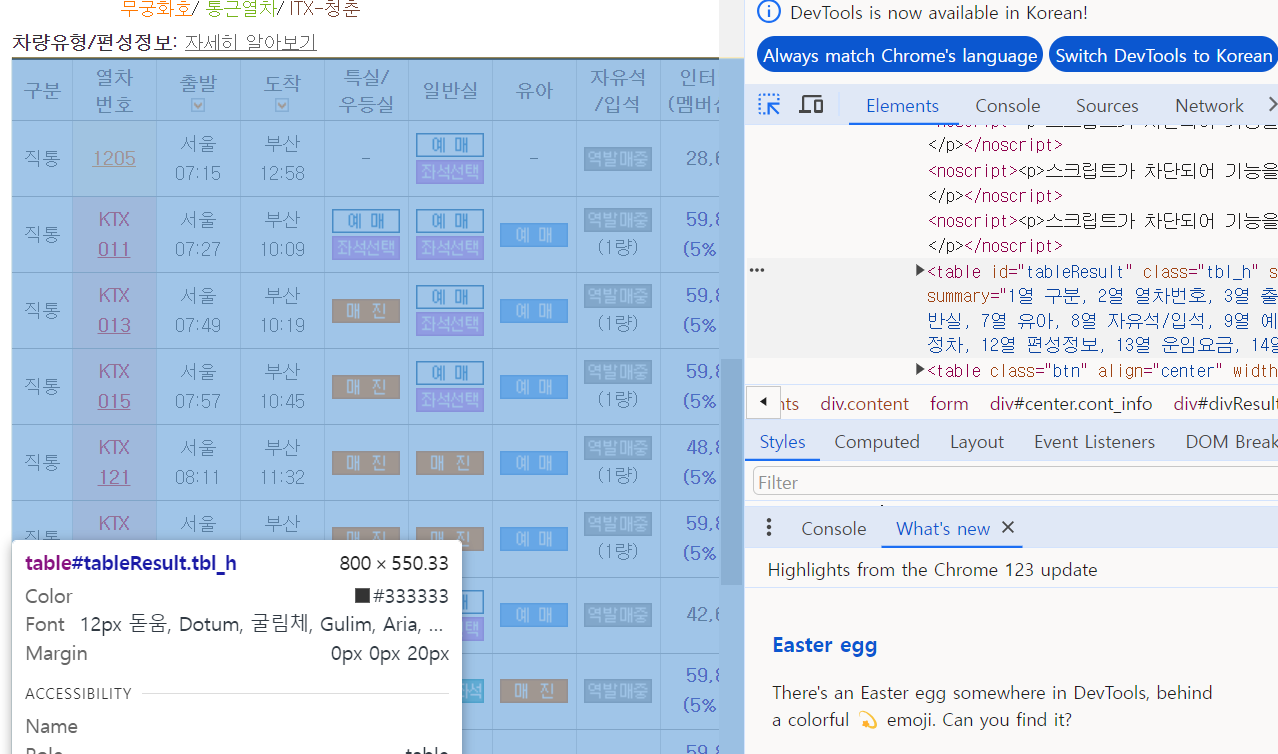
Task: Click the info icon beside DevTools Korean notice
Action: click(x=768, y=12)
